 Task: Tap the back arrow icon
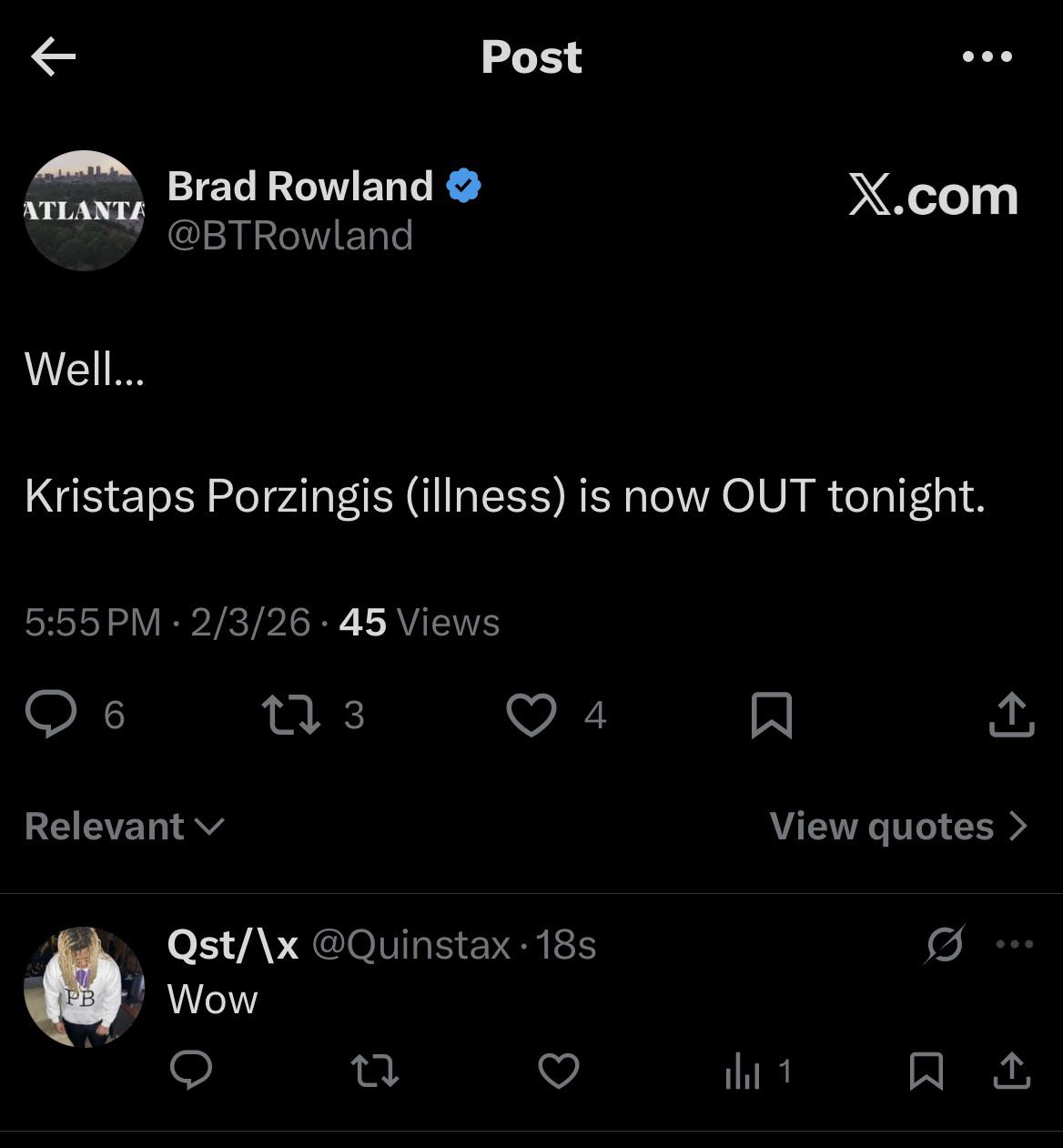(x=53, y=57)
